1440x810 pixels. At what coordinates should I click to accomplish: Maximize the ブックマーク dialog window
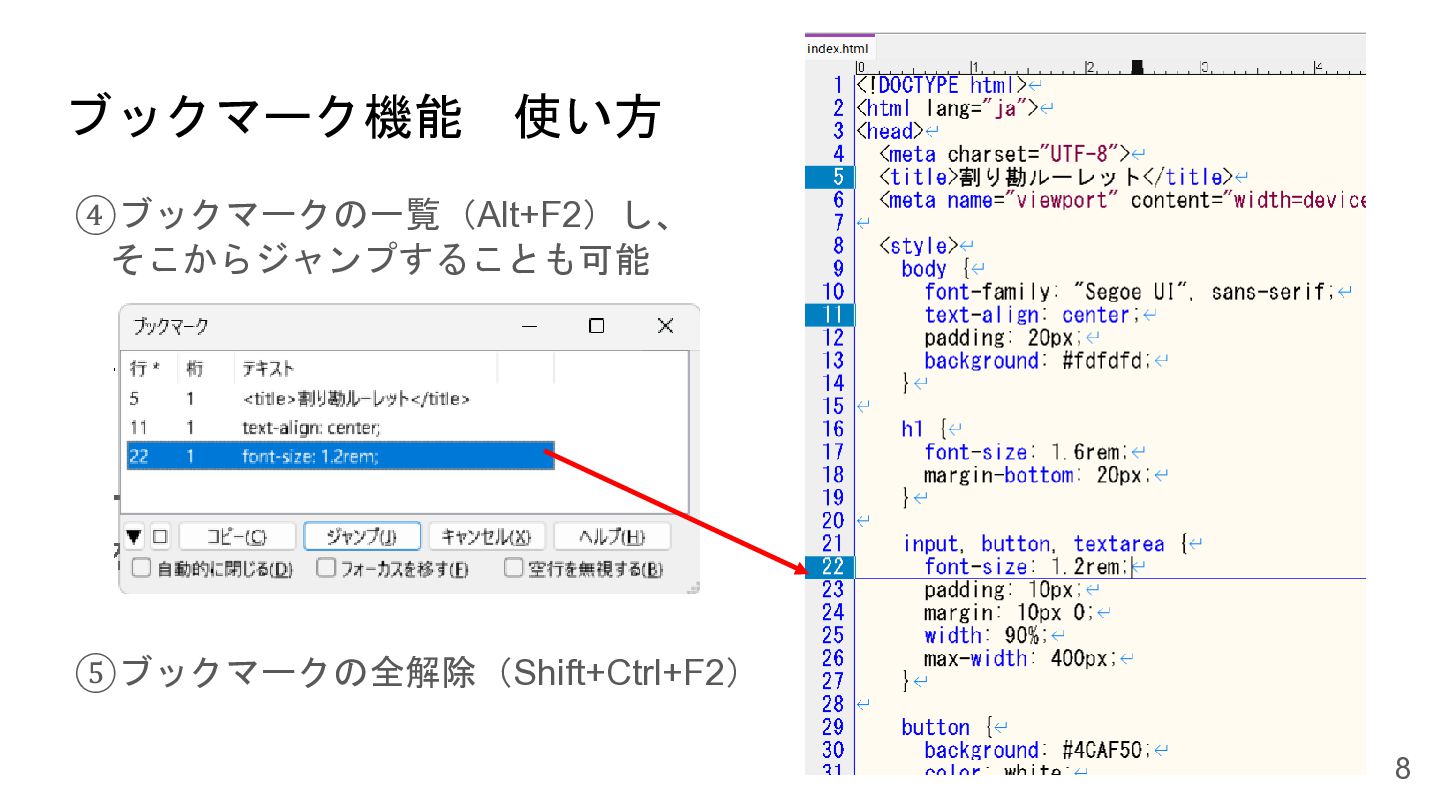pyautogui.click(x=597, y=326)
